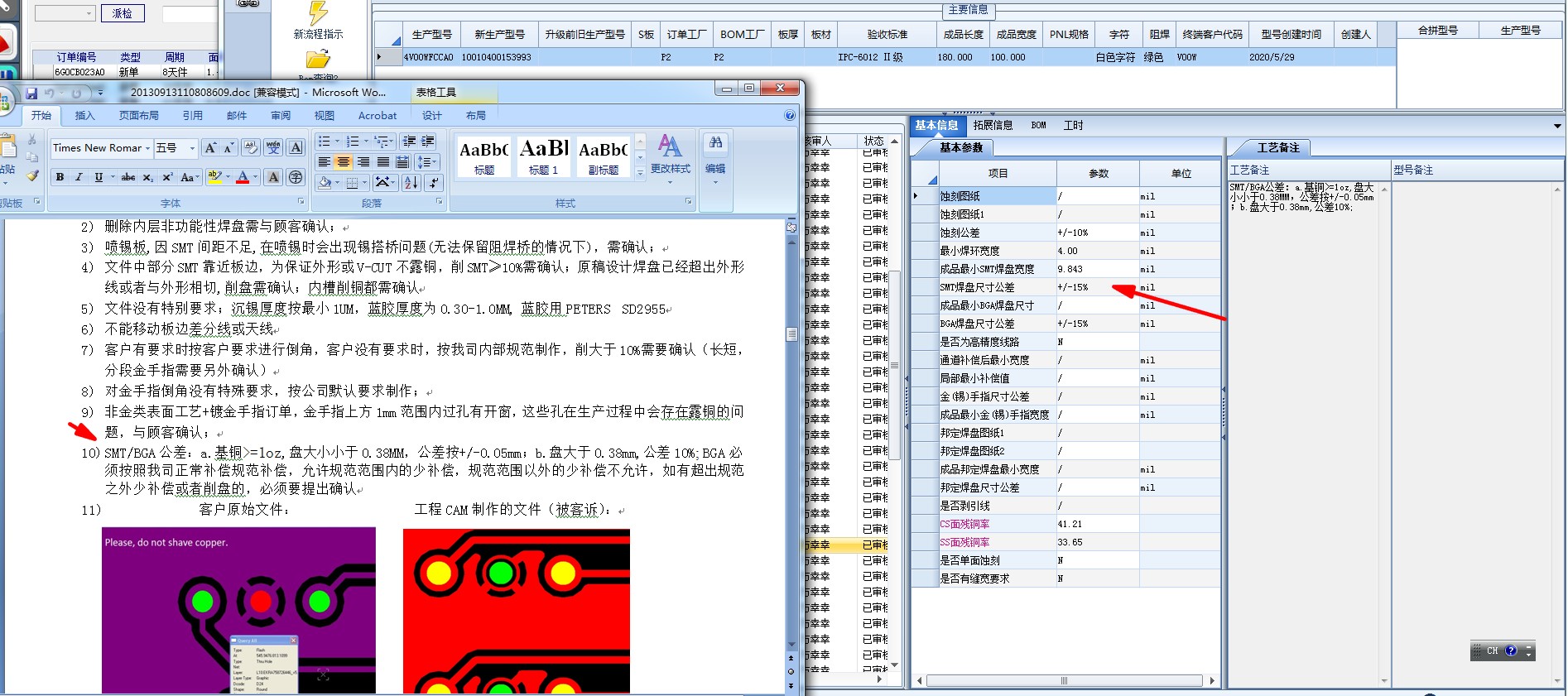
Task: Apply a bulleted list in Word
Action: coord(324,142)
